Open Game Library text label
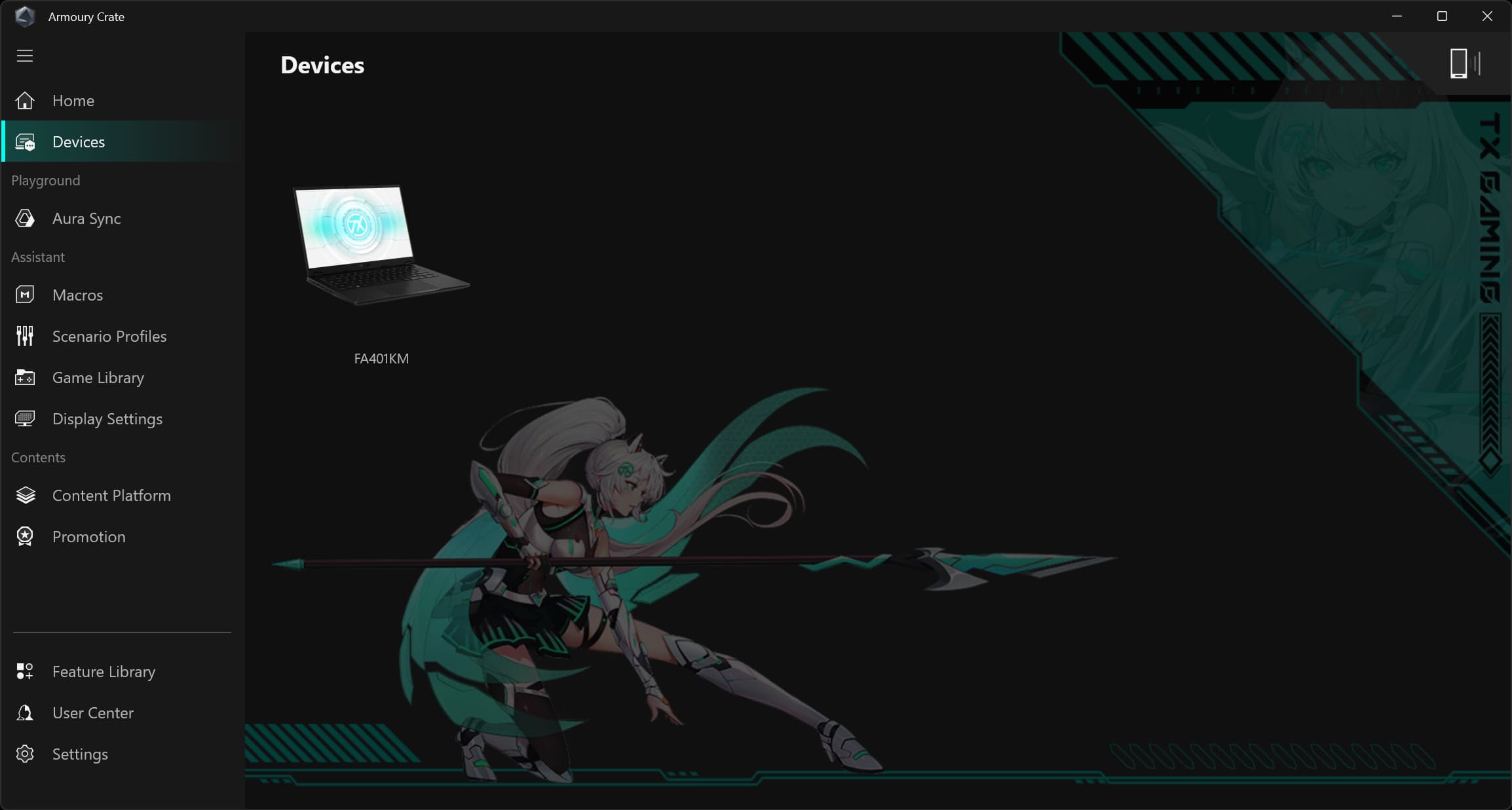 (x=98, y=378)
